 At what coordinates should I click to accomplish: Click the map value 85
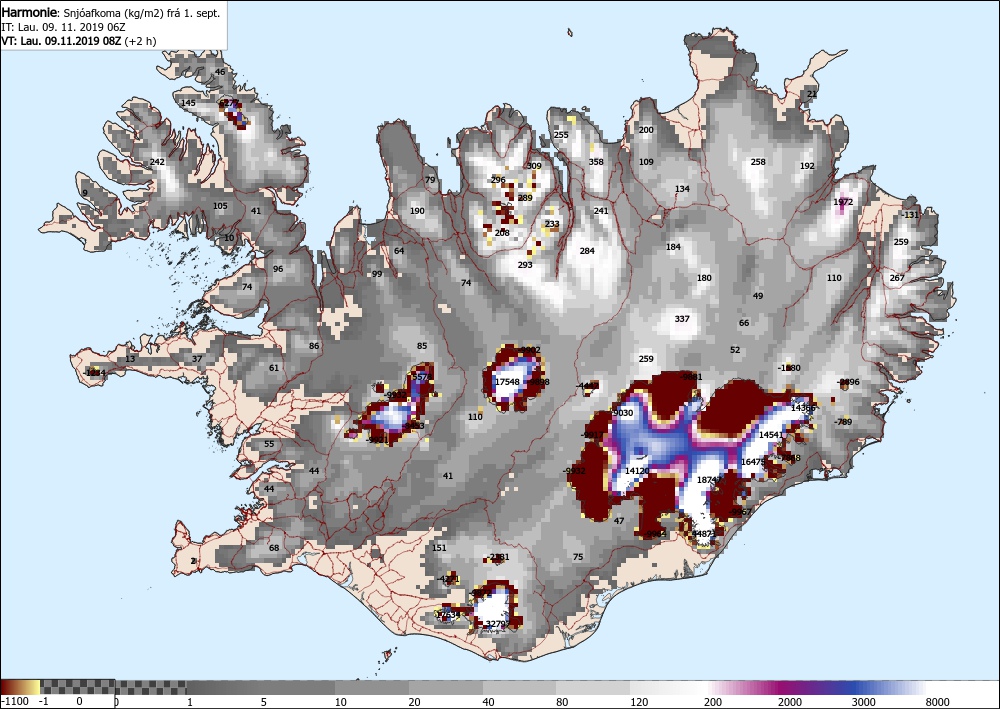tap(422, 346)
